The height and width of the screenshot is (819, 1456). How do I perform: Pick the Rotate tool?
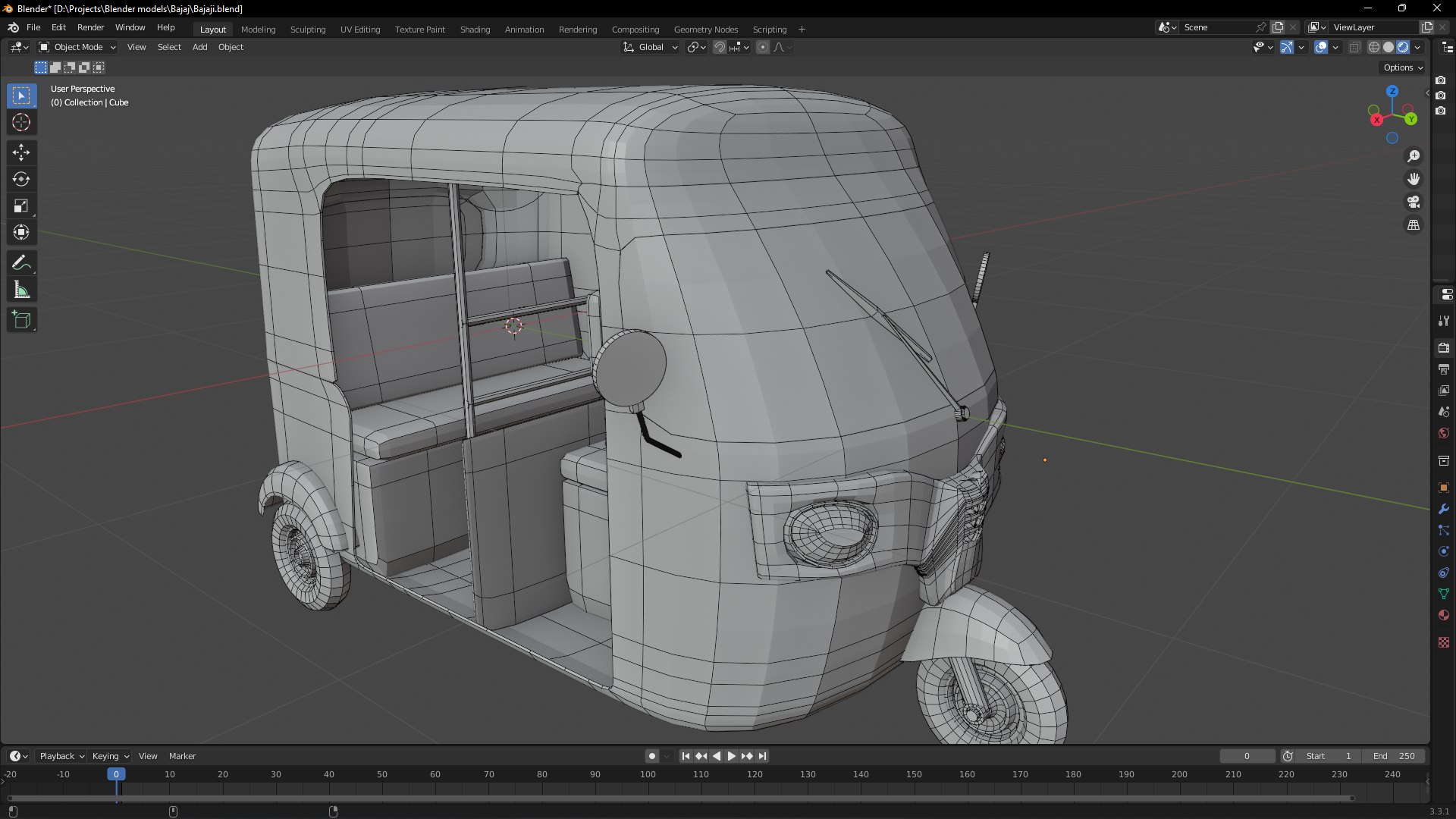(x=21, y=179)
